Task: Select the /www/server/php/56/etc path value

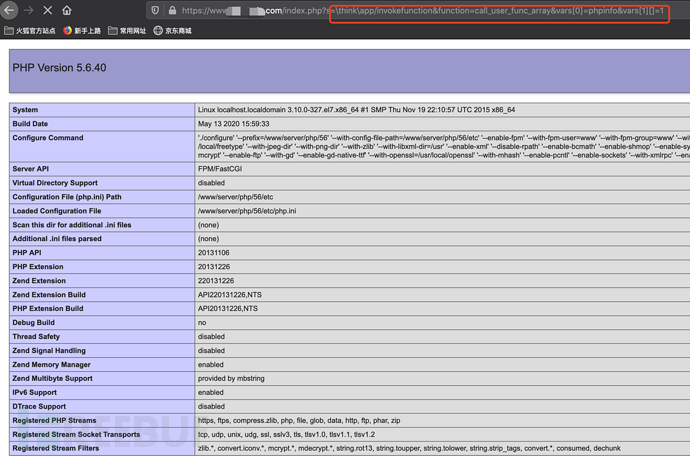Action: (x=235, y=197)
